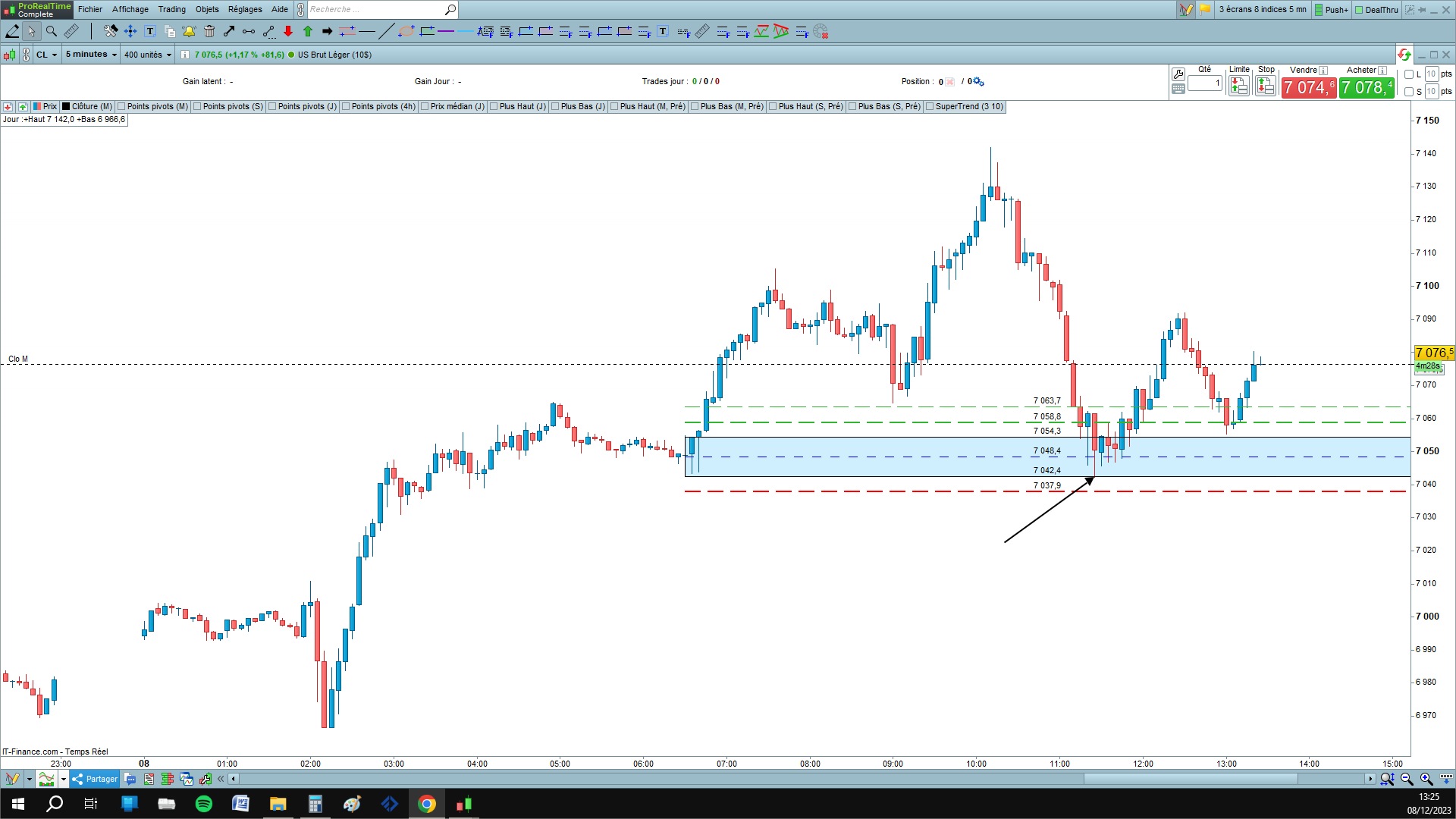Click the red Vendre price button
Screen dimensions: 1456x819
(x=1308, y=88)
